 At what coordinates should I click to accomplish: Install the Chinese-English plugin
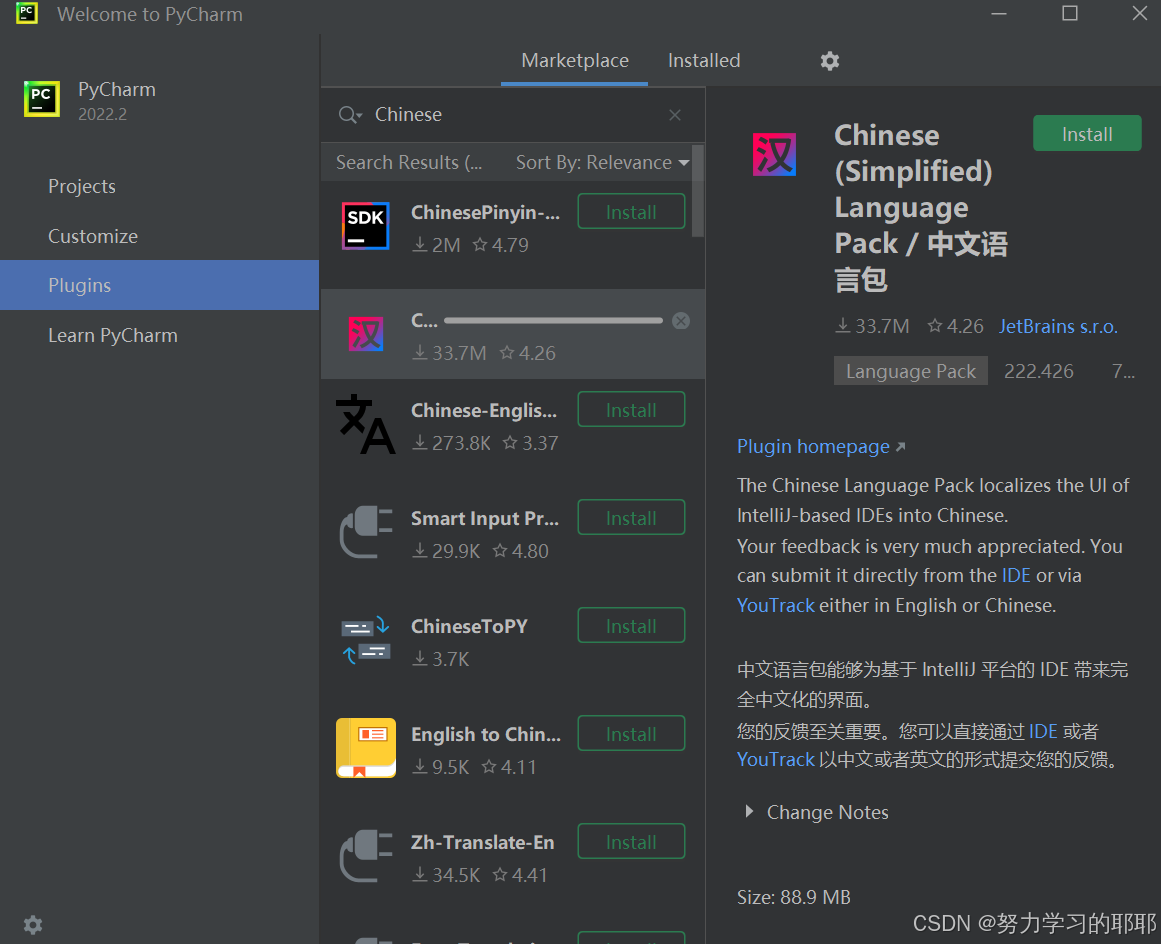pyautogui.click(x=631, y=409)
